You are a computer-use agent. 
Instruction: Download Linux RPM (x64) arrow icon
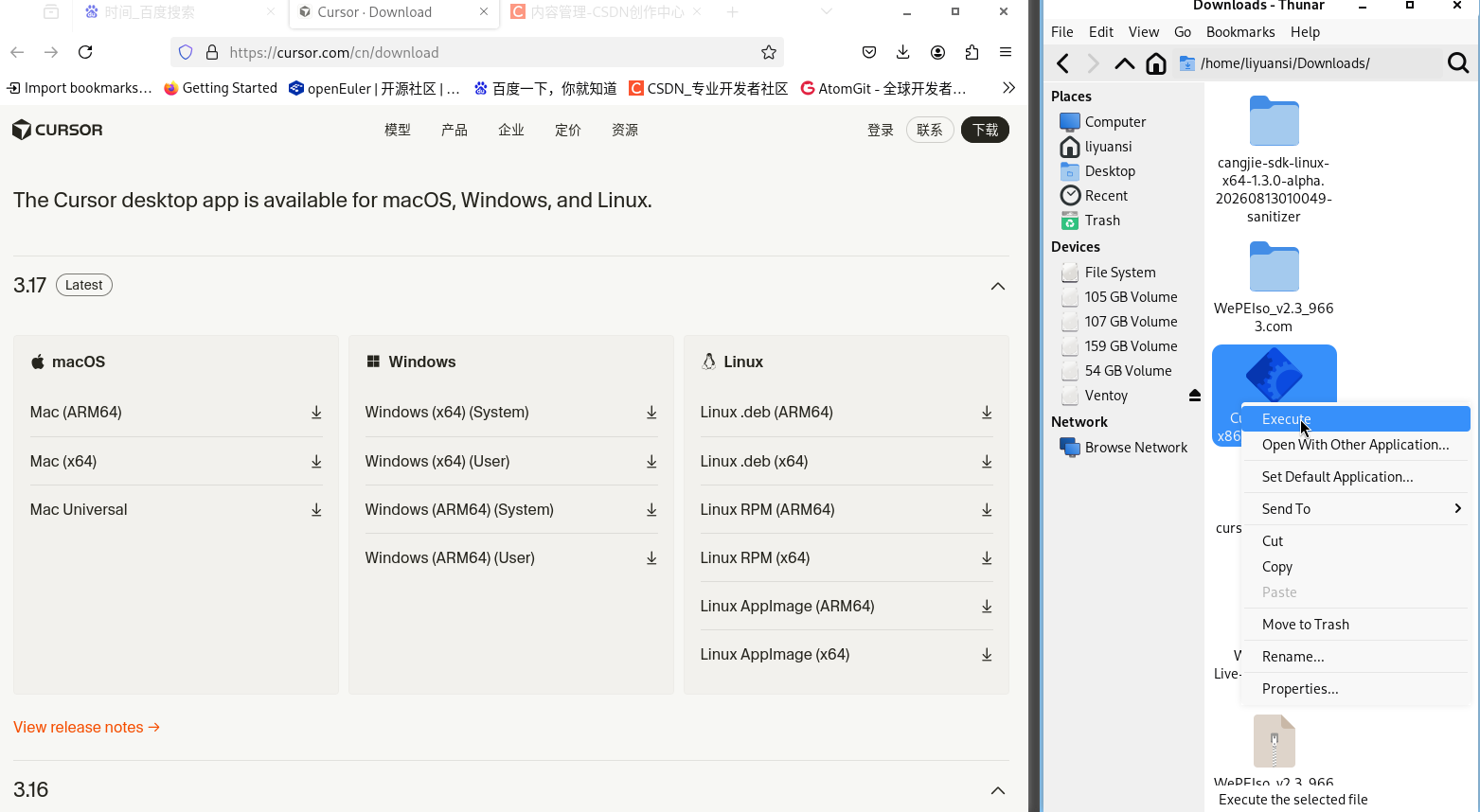[x=987, y=558]
